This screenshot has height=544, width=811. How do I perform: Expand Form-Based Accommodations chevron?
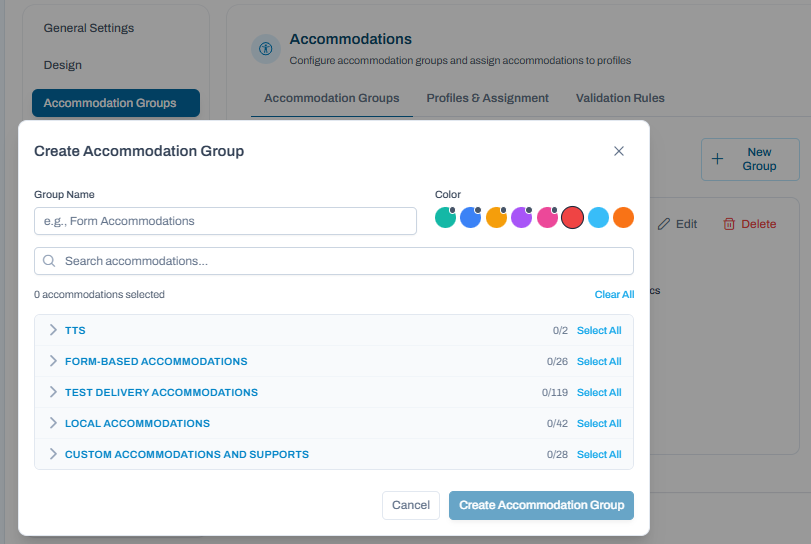pos(53,361)
